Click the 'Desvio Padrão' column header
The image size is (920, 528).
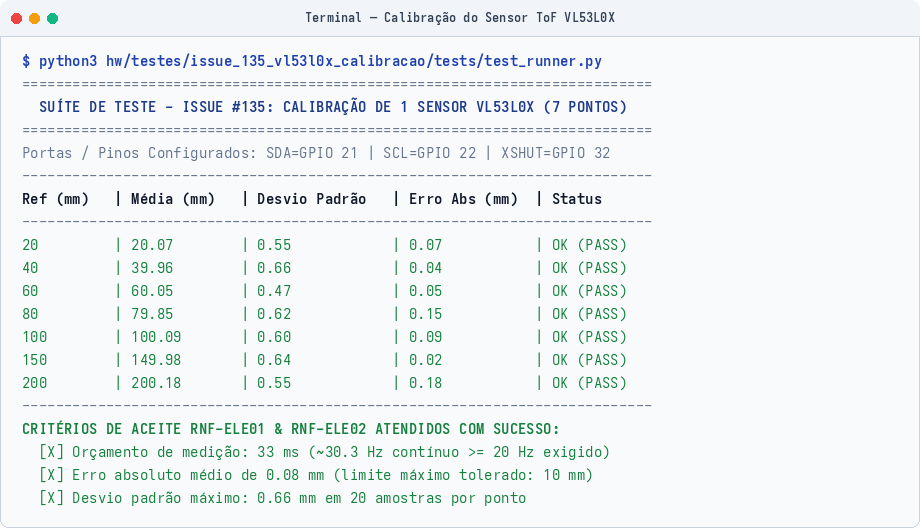coord(312,199)
